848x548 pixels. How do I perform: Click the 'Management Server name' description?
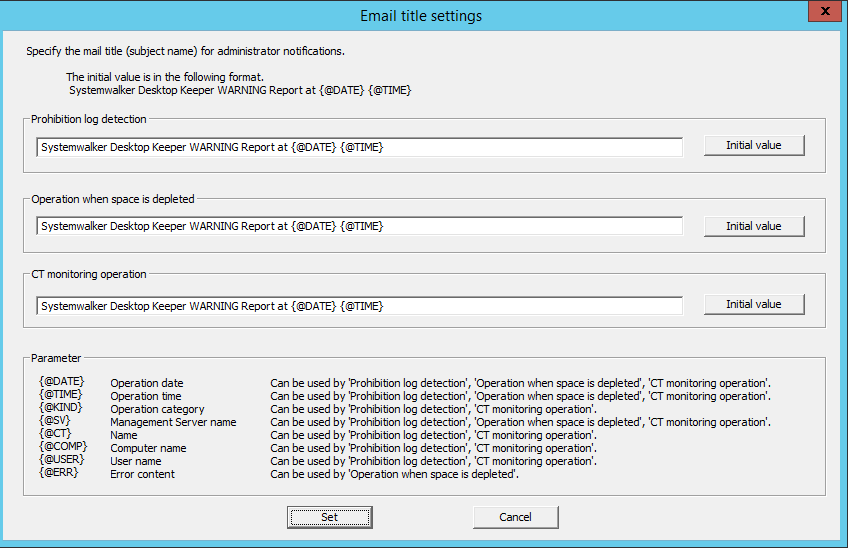coord(173,422)
